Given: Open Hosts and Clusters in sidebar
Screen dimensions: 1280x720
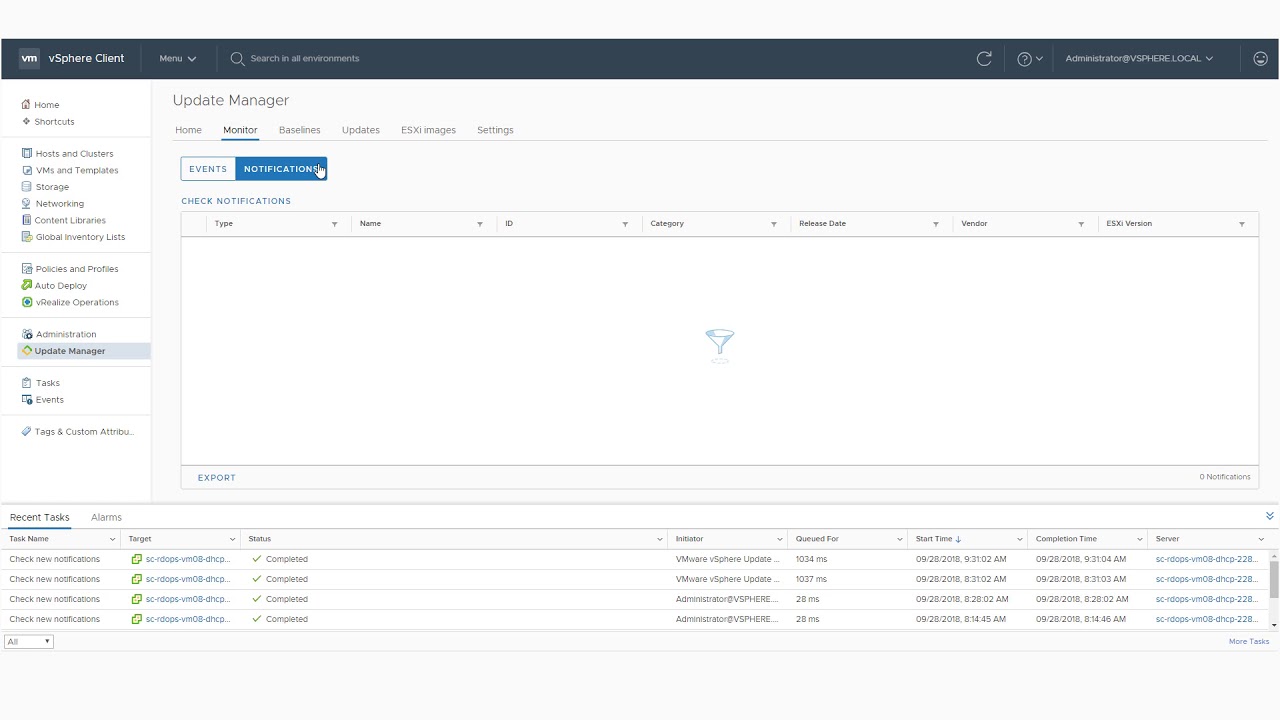Looking at the screenshot, I should tap(75, 154).
